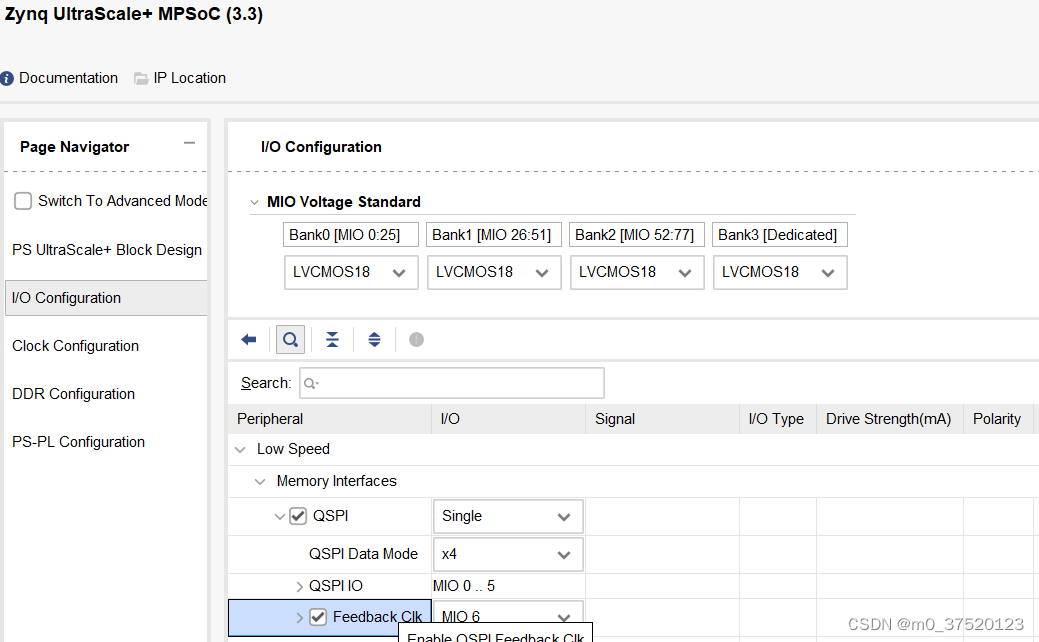The image size is (1039, 642).
Task: Click the Drive Strength(mA) column header
Action: [890, 419]
